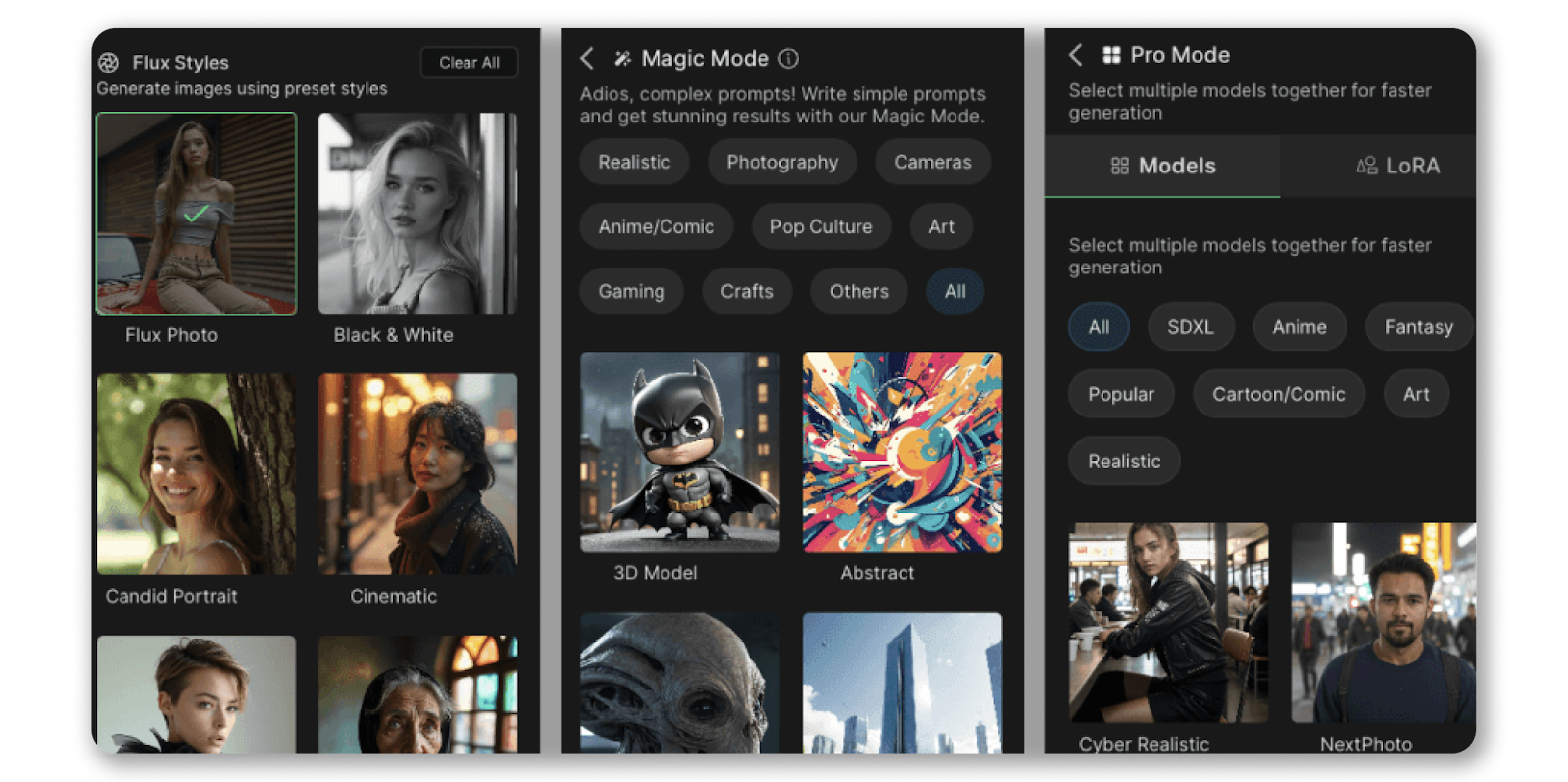The width and height of the screenshot is (1568, 782).
Task: Switch to the Models tab
Action: tap(1162, 166)
